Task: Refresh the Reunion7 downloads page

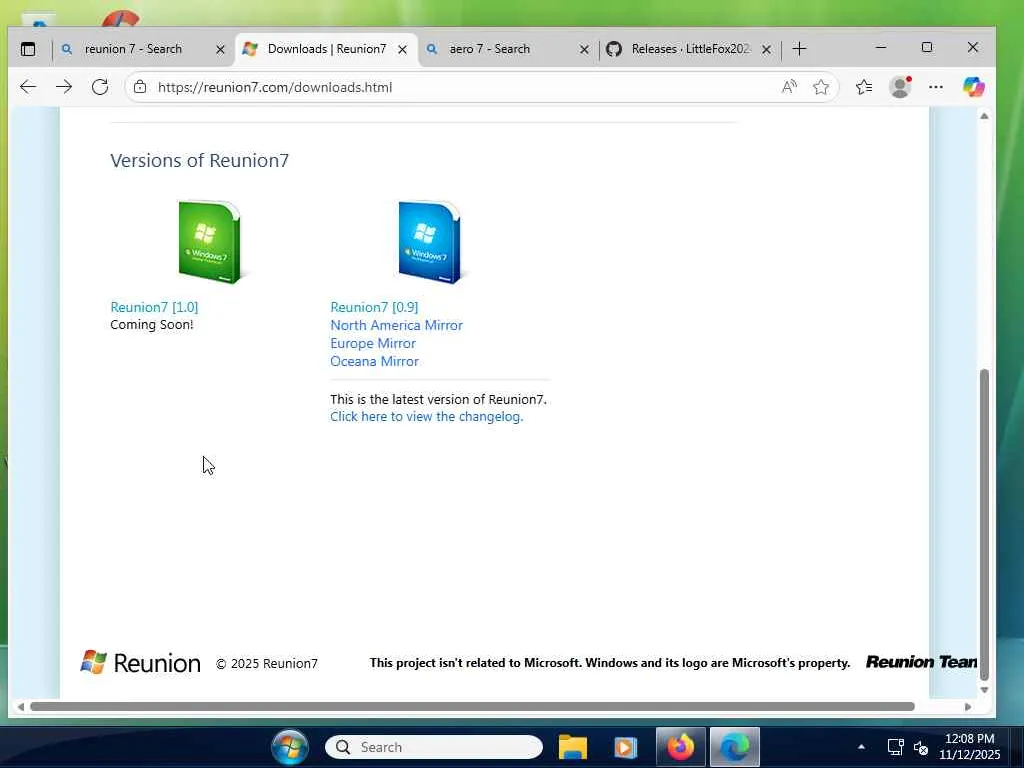Action: [100, 87]
